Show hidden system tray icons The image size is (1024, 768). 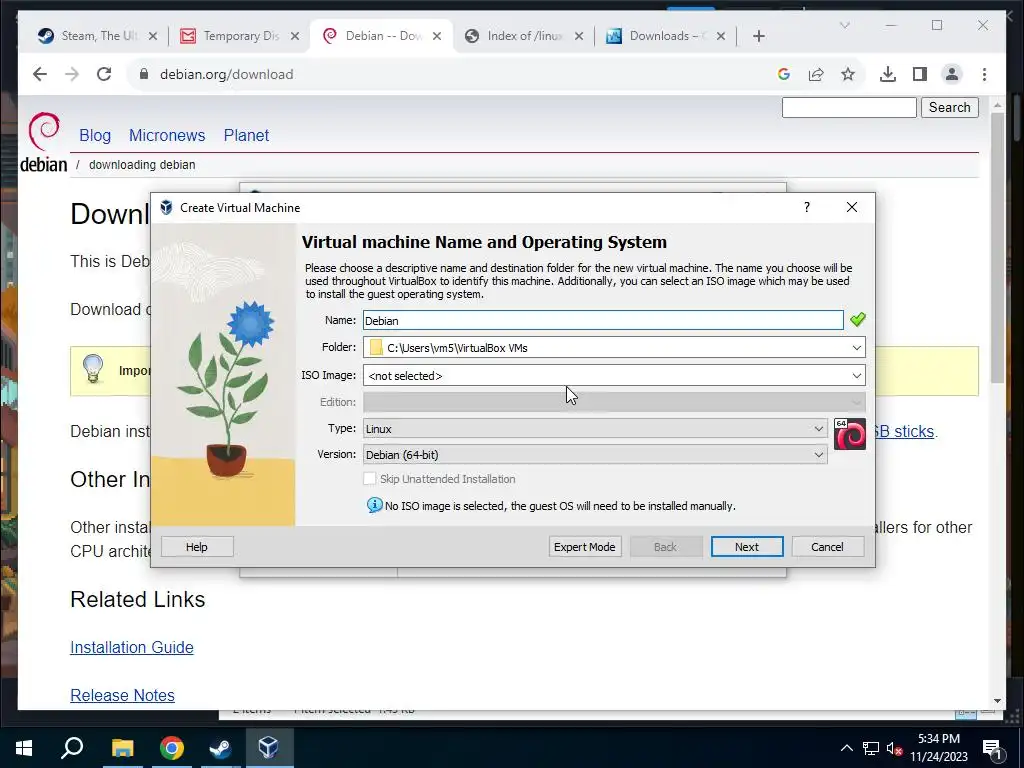pyautogui.click(x=846, y=748)
